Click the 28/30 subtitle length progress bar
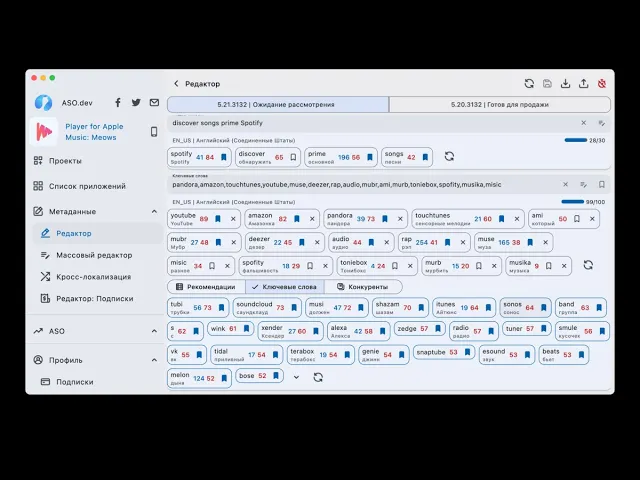Viewport: 640px width, 480px height. [576, 140]
